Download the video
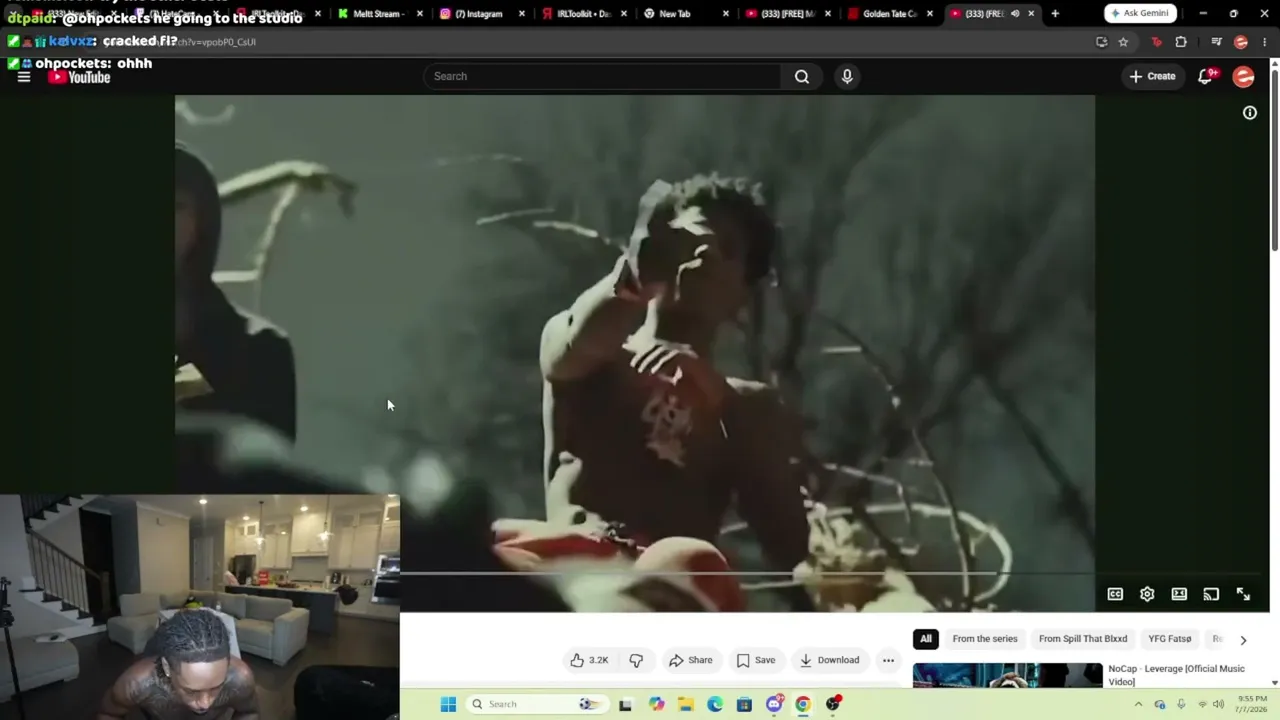1280x720 pixels. [x=830, y=660]
